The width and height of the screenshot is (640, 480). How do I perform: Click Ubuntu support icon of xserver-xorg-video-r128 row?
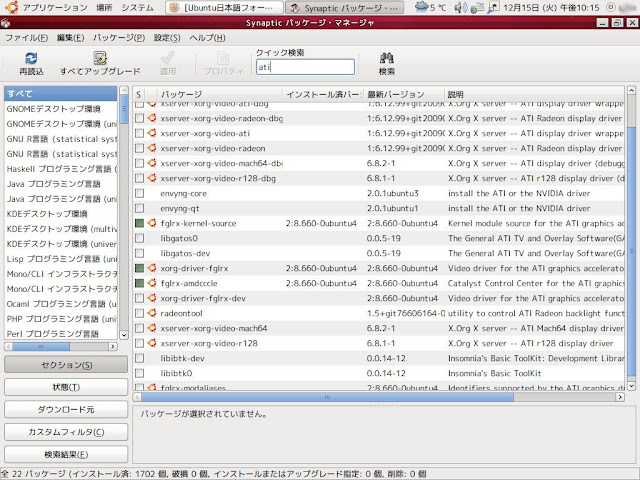point(152,343)
